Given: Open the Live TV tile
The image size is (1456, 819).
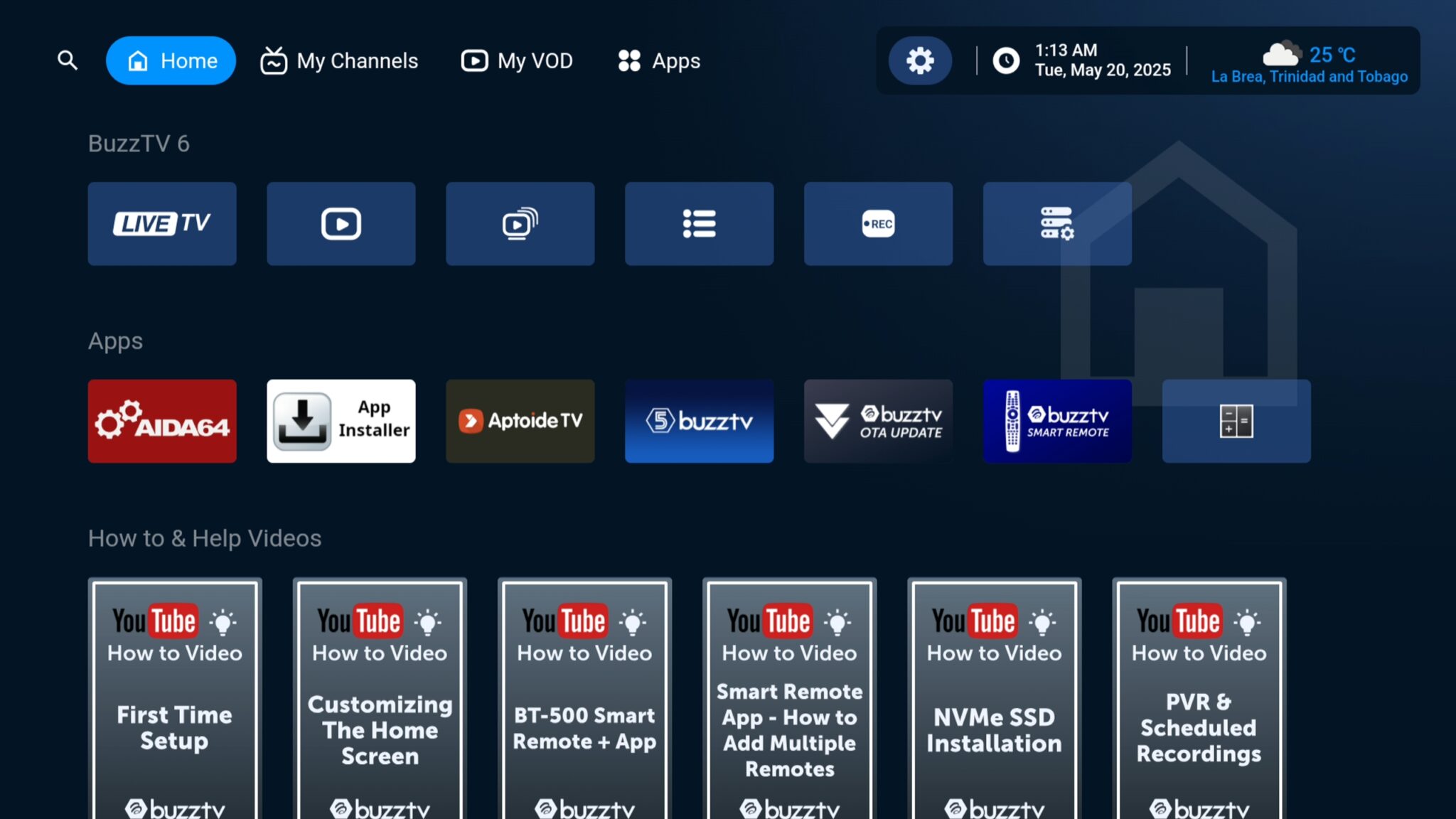Looking at the screenshot, I should tap(161, 223).
